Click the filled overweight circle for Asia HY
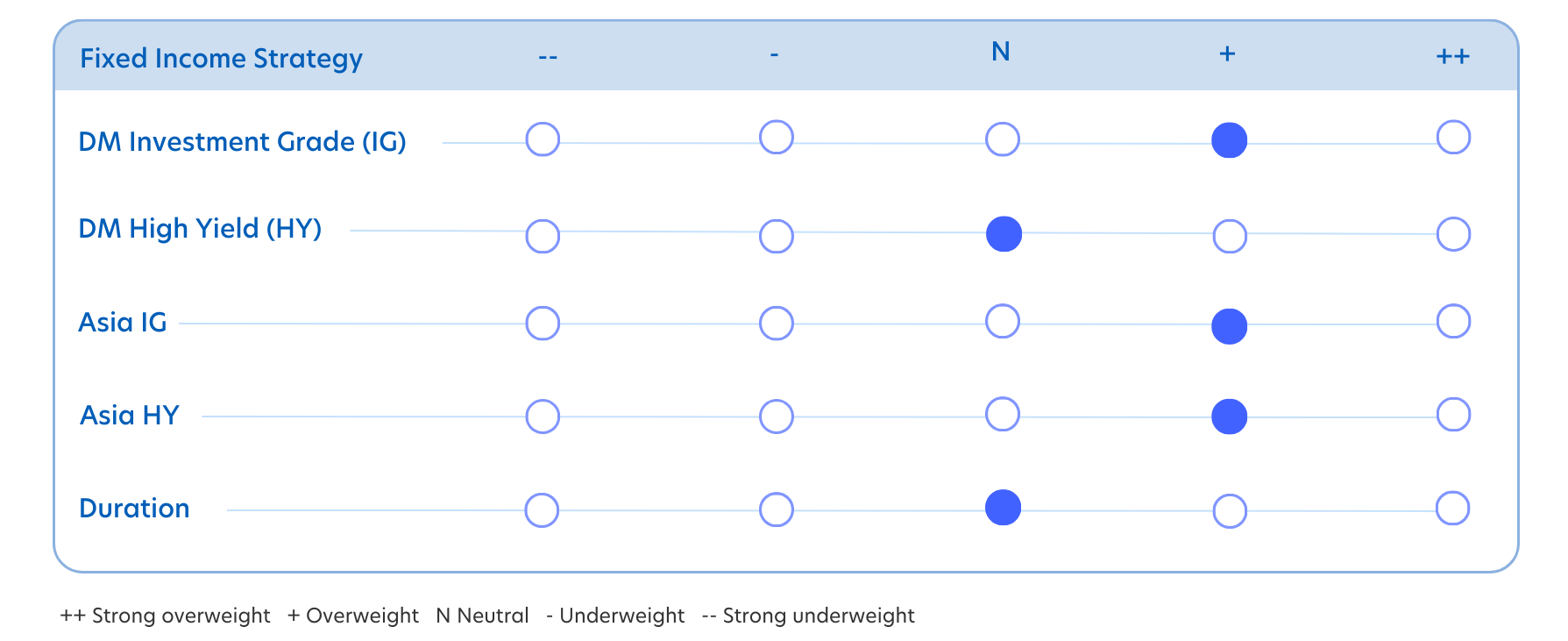The width and height of the screenshot is (1568, 641). tap(1229, 417)
